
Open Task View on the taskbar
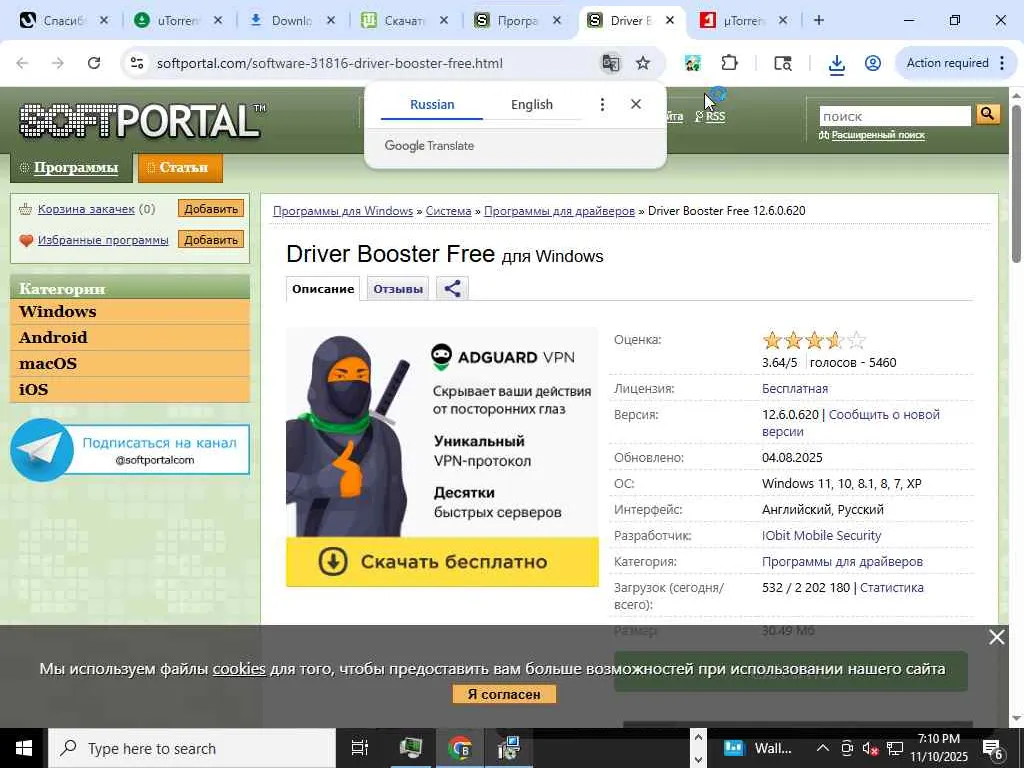click(360, 748)
